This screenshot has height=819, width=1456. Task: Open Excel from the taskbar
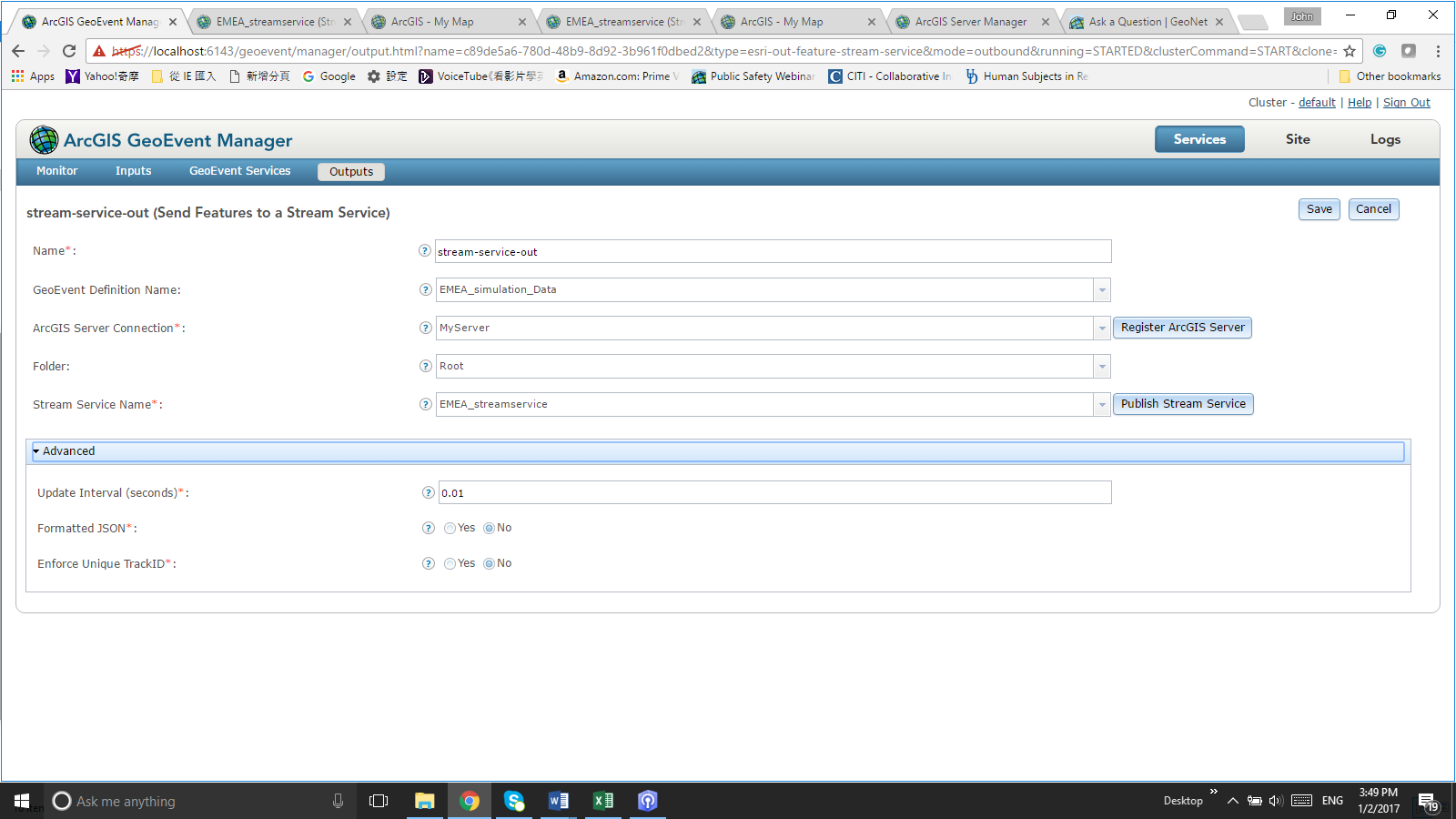point(602,801)
